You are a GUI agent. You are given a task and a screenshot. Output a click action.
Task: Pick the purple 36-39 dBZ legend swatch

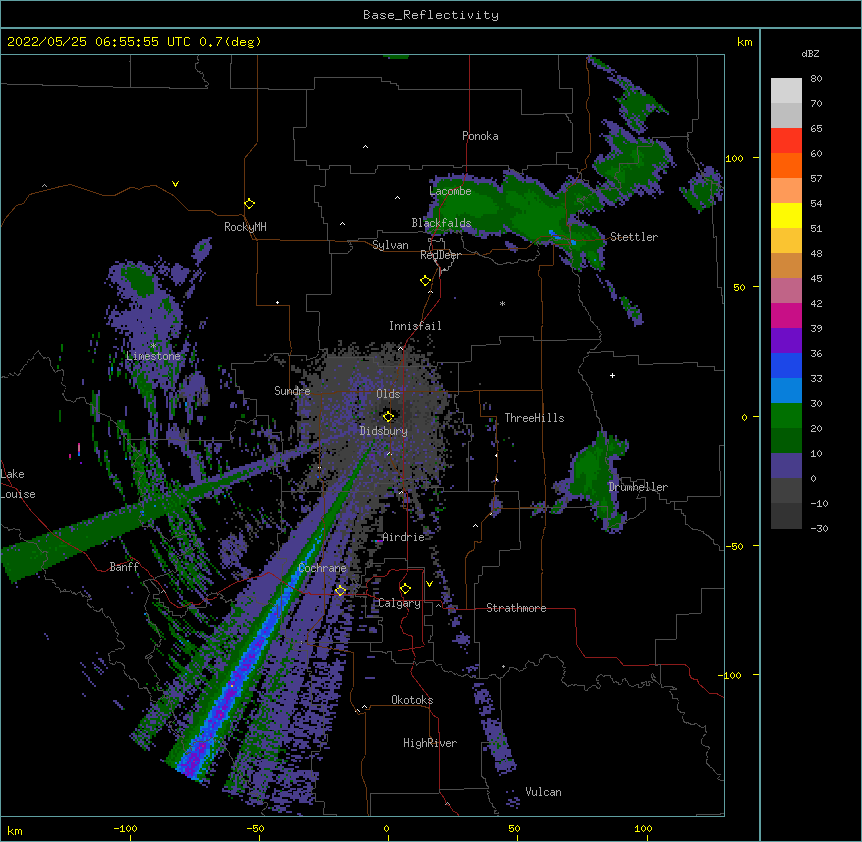tap(786, 341)
